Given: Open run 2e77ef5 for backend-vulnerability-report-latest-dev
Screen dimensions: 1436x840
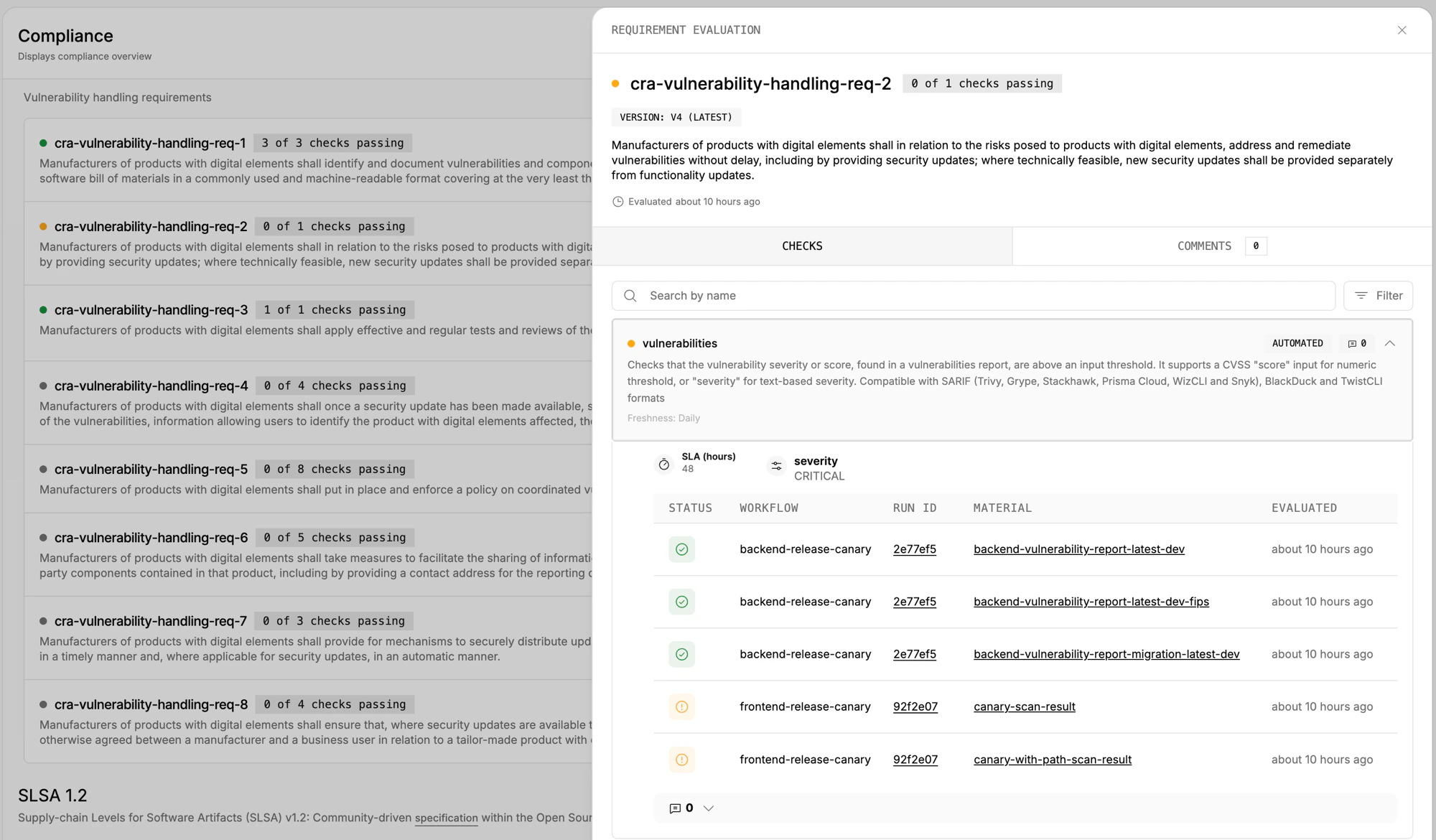Looking at the screenshot, I should pos(914,549).
